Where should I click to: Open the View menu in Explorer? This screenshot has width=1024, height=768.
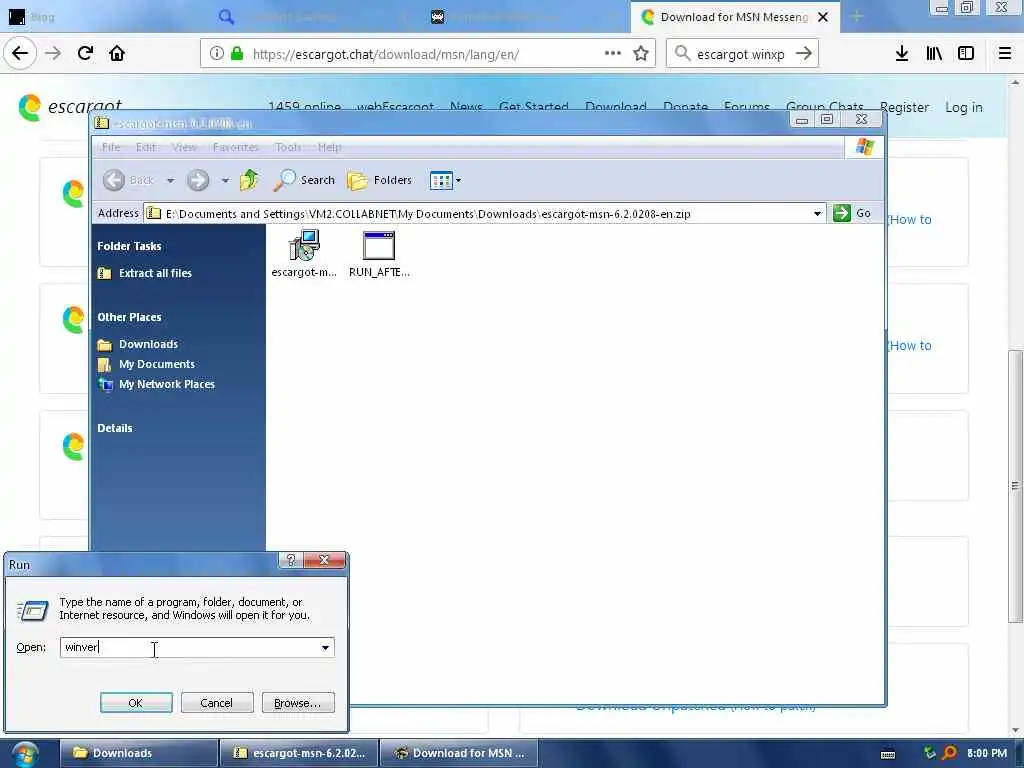tap(184, 147)
